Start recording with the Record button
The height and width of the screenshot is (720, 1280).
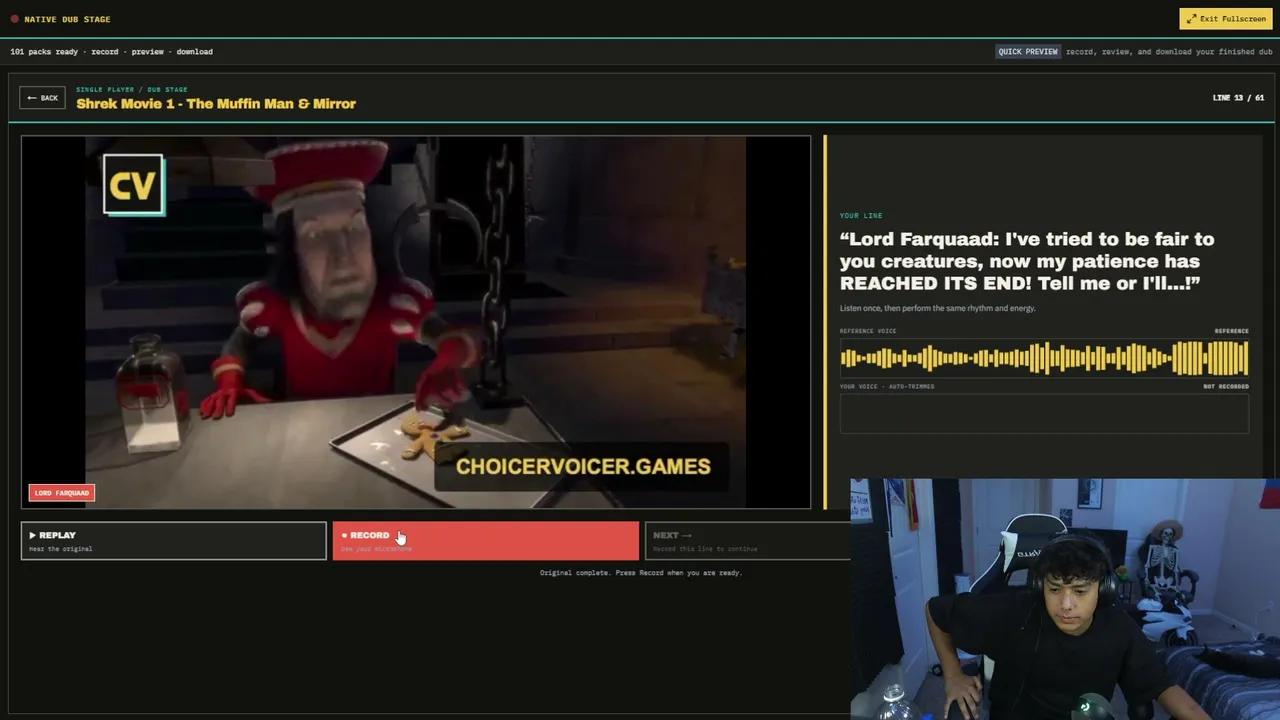(486, 541)
